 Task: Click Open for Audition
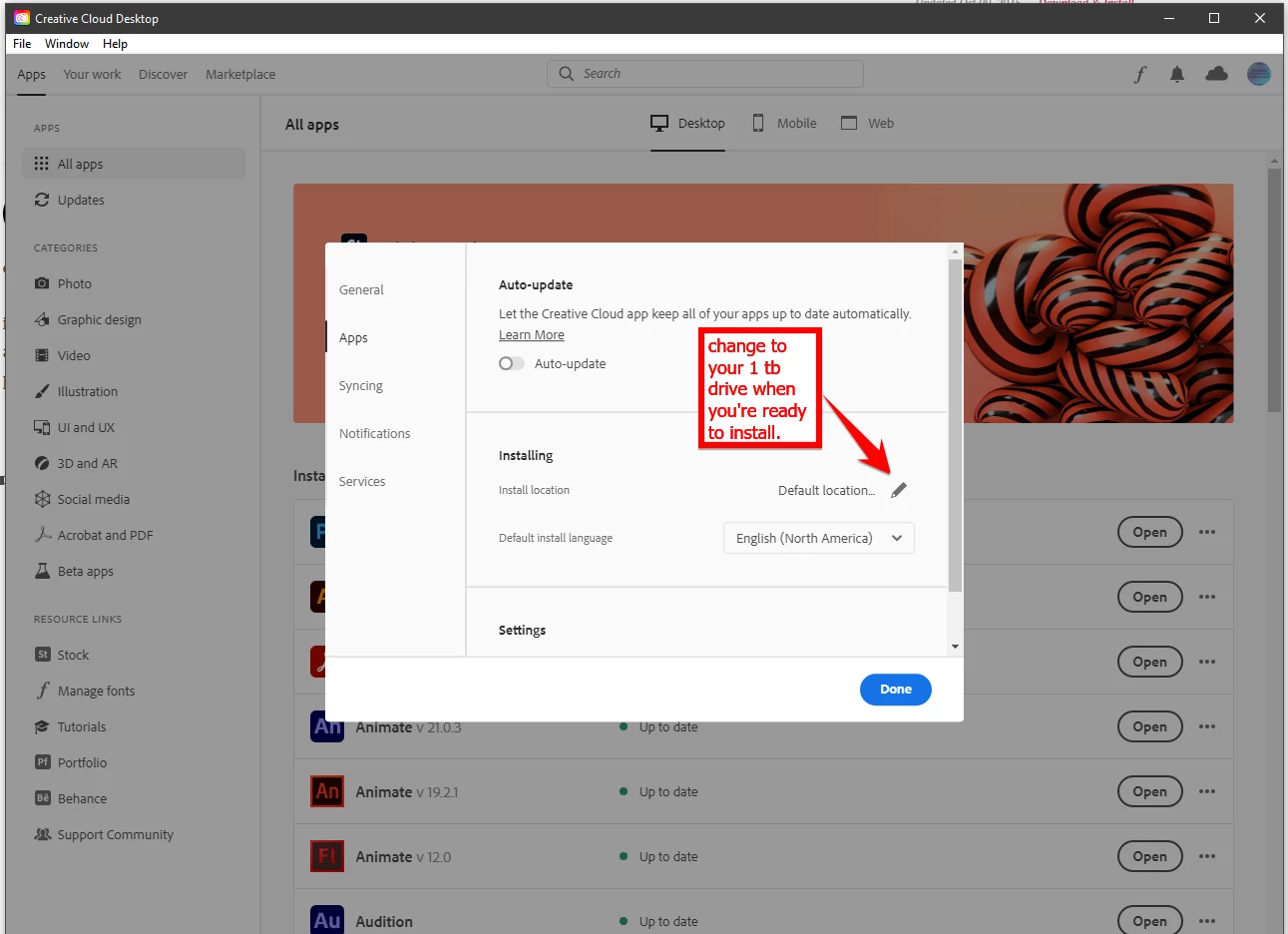pos(1149,920)
